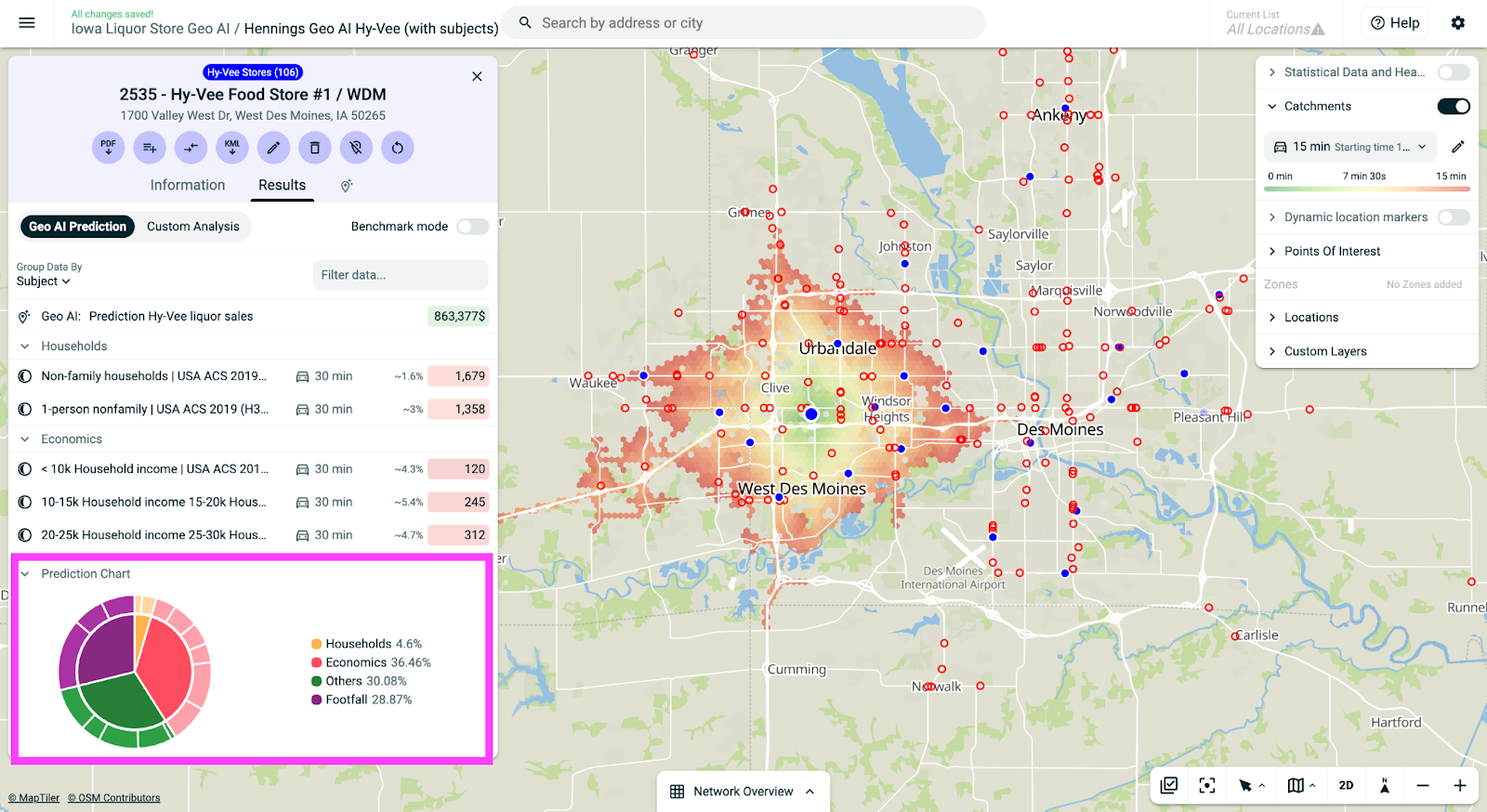This screenshot has width=1487, height=812.
Task: Click the Others legend color swatch
Action: pyautogui.click(x=317, y=681)
